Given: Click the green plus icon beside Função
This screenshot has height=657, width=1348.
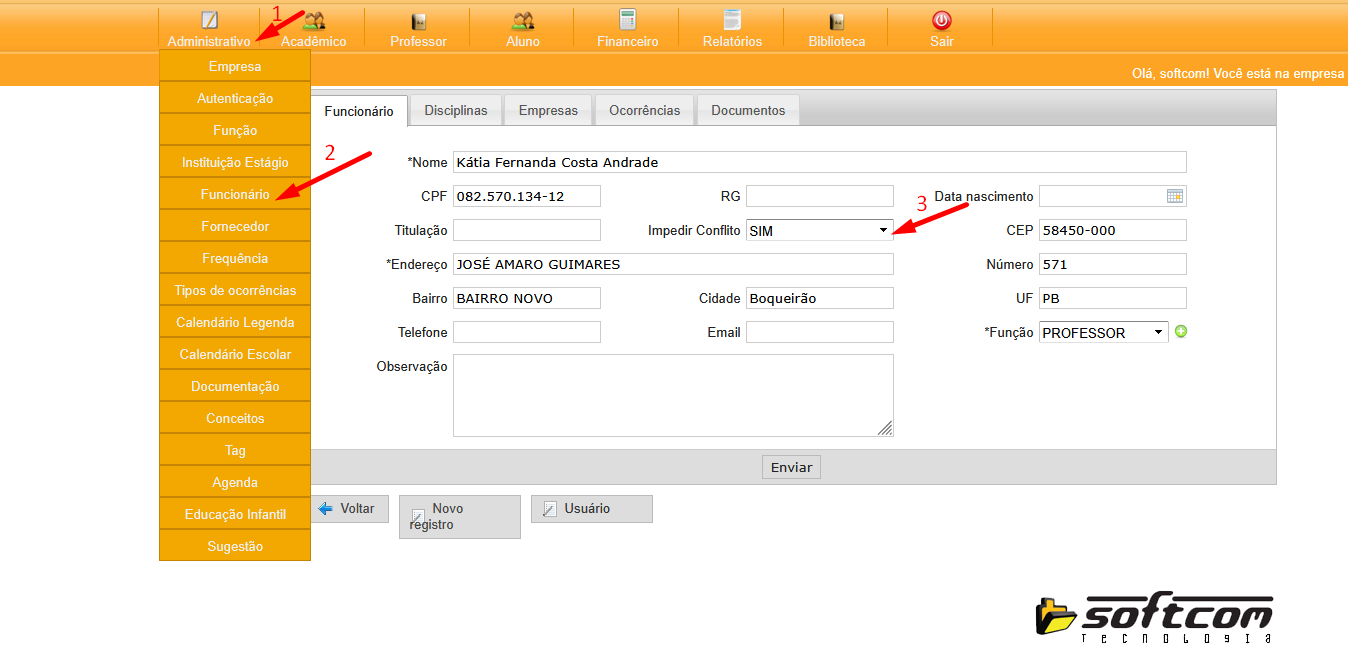Looking at the screenshot, I should 1181,332.
